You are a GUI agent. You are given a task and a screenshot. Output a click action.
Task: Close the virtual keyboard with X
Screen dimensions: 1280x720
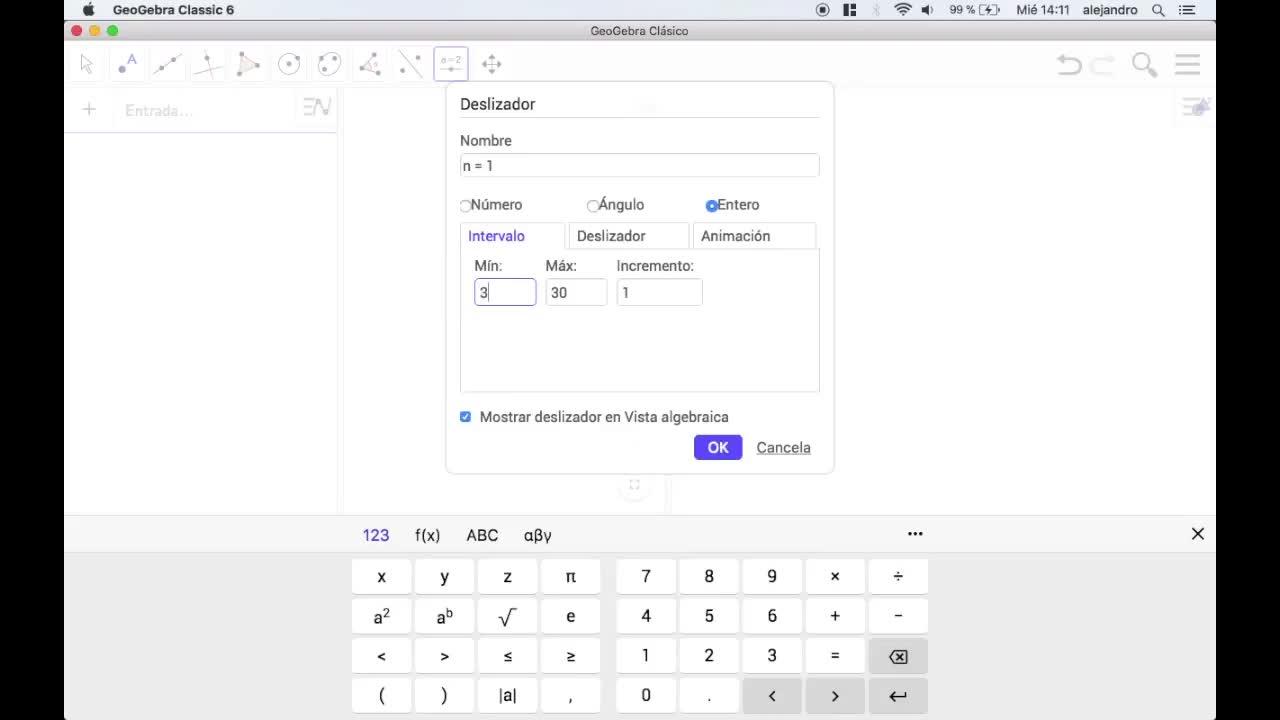[x=1198, y=534]
